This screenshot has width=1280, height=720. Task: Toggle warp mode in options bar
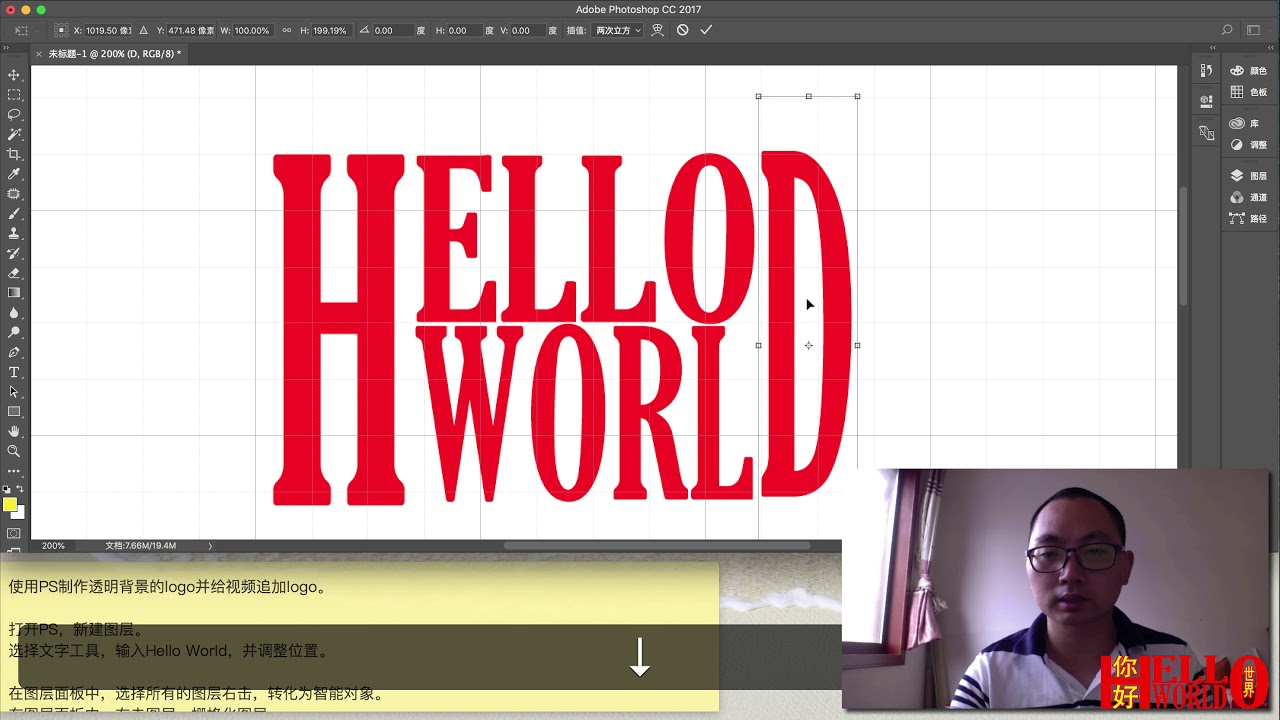pyautogui.click(x=657, y=30)
